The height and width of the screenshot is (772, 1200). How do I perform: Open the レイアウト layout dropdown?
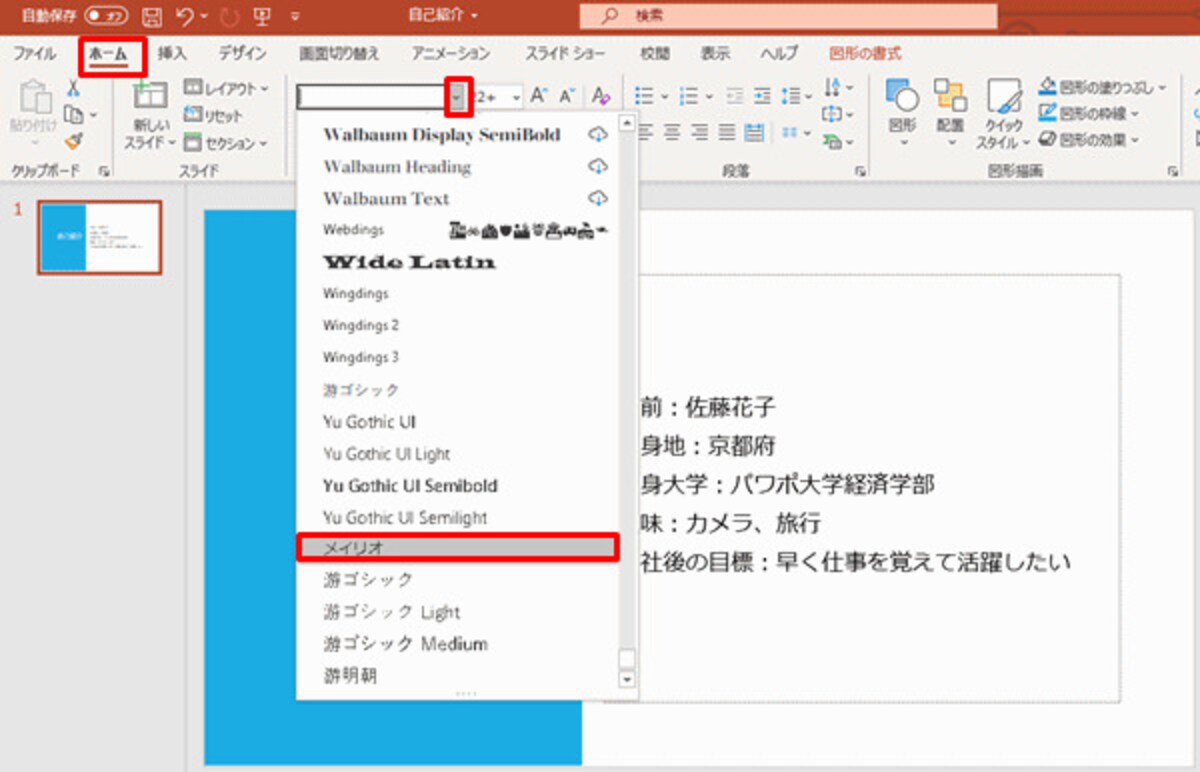pos(227,89)
